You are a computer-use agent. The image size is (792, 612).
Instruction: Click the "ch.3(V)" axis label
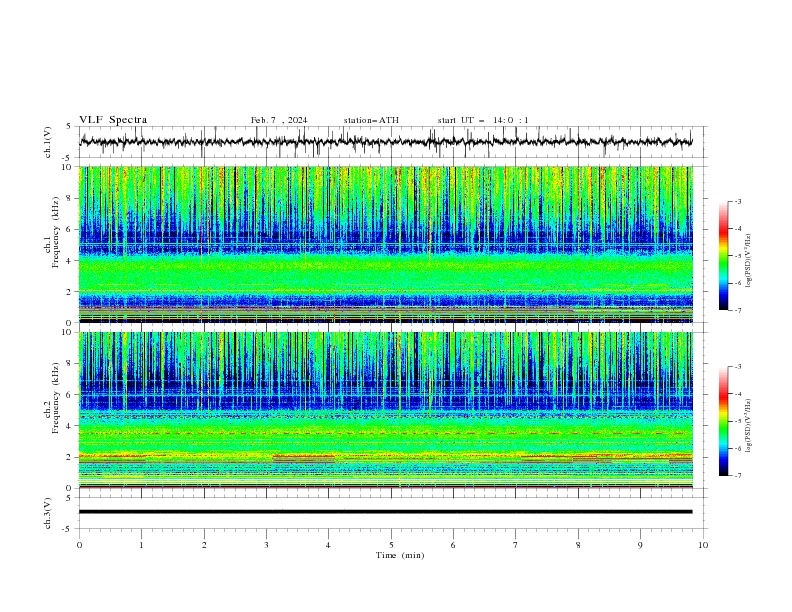coord(48,513)
